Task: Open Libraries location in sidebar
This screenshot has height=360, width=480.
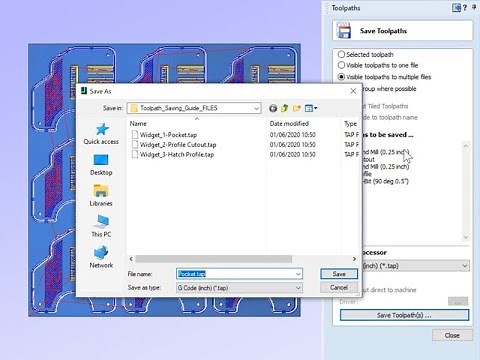Action: [101, 196]
